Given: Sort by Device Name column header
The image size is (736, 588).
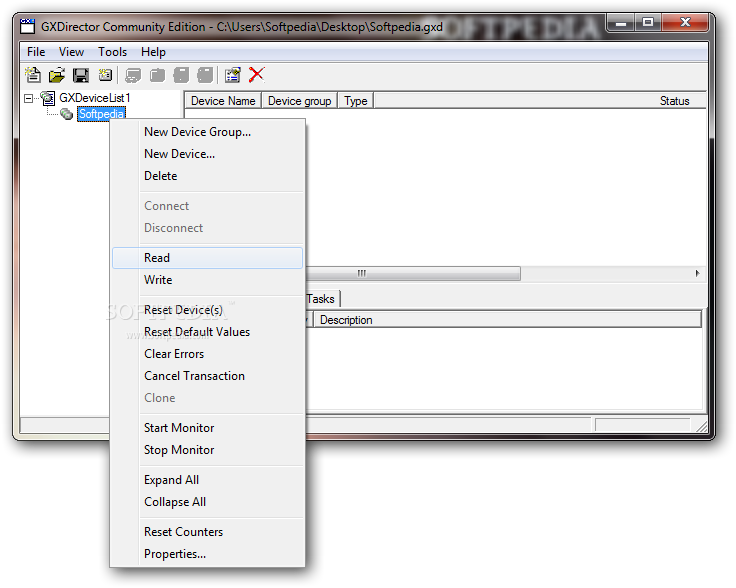Looking at the screenshot, I should (223, 101).
